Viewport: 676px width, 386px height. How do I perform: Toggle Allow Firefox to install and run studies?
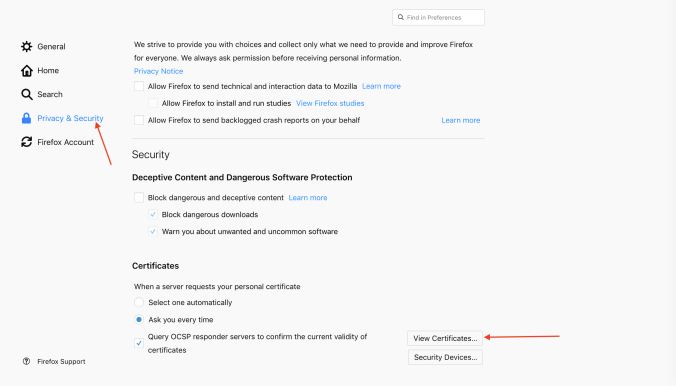153,103
